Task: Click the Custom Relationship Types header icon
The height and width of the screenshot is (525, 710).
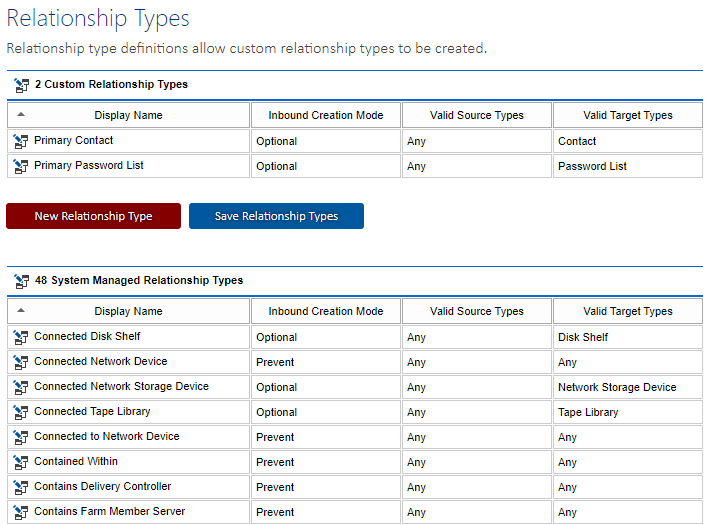Action: click(21, 85)
